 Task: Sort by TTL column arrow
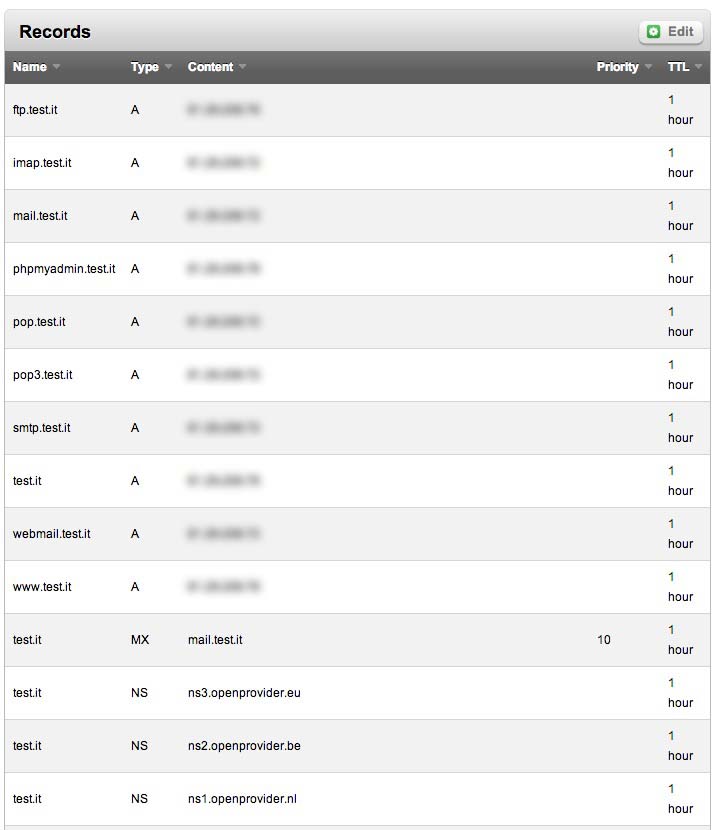pyautogui.click(x=698, y=67)
